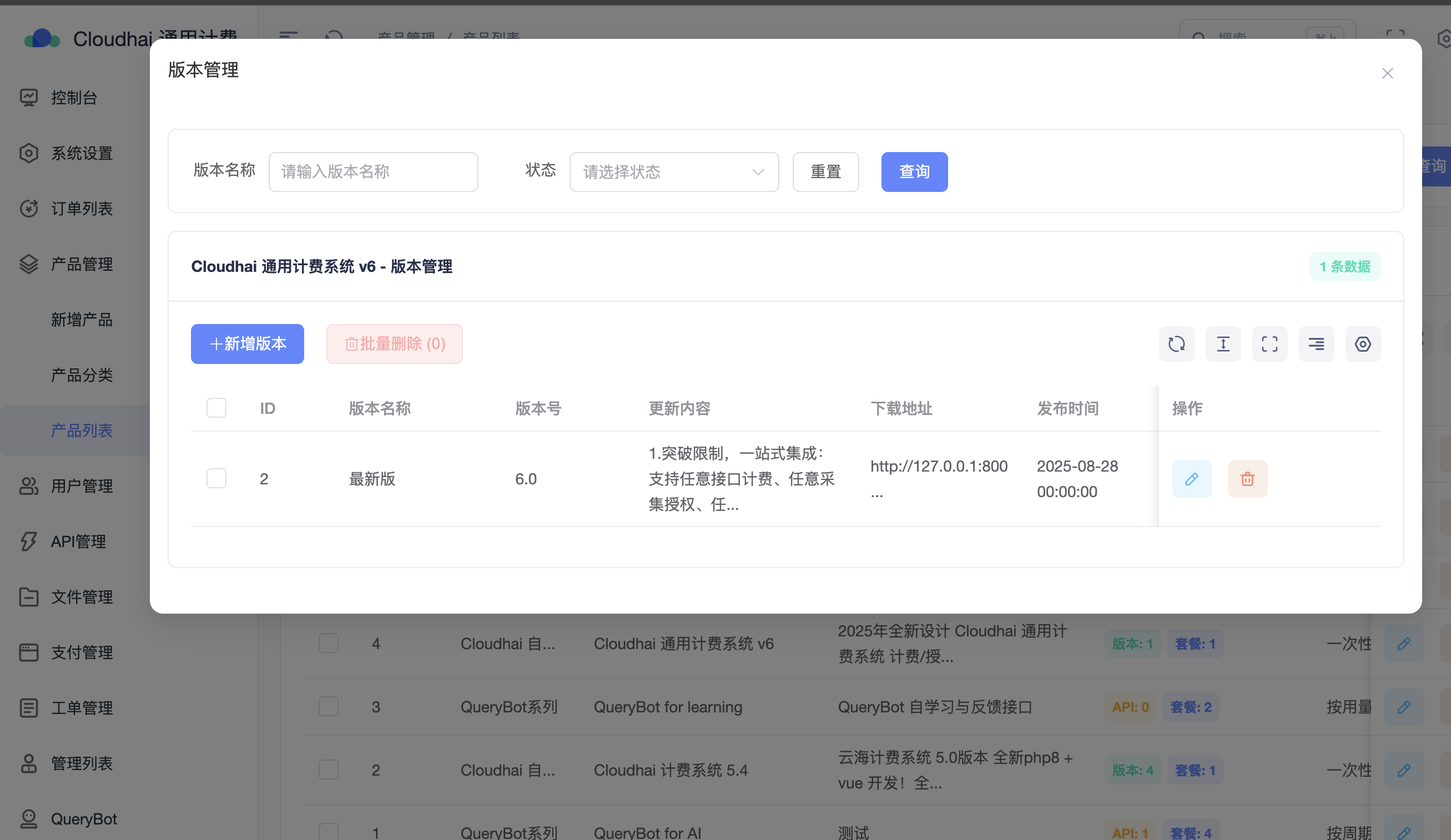
Task: Click the 版本: 4 tag
Action: [x=1132, y=770]
